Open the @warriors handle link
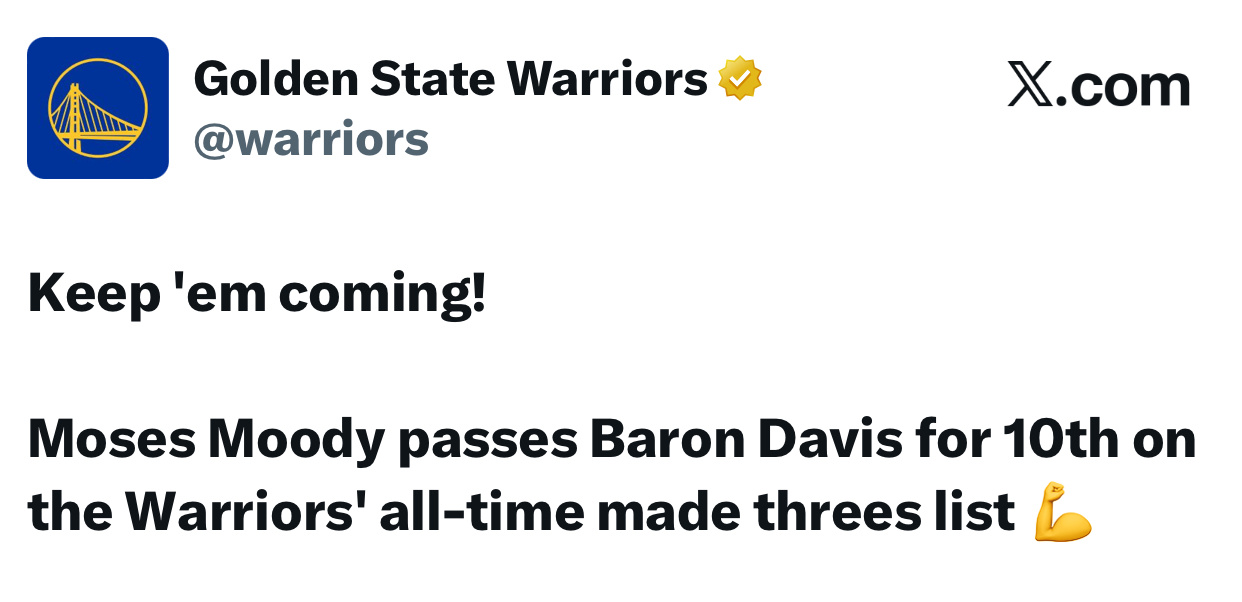 pyautogui.click(x=311, y=140)
